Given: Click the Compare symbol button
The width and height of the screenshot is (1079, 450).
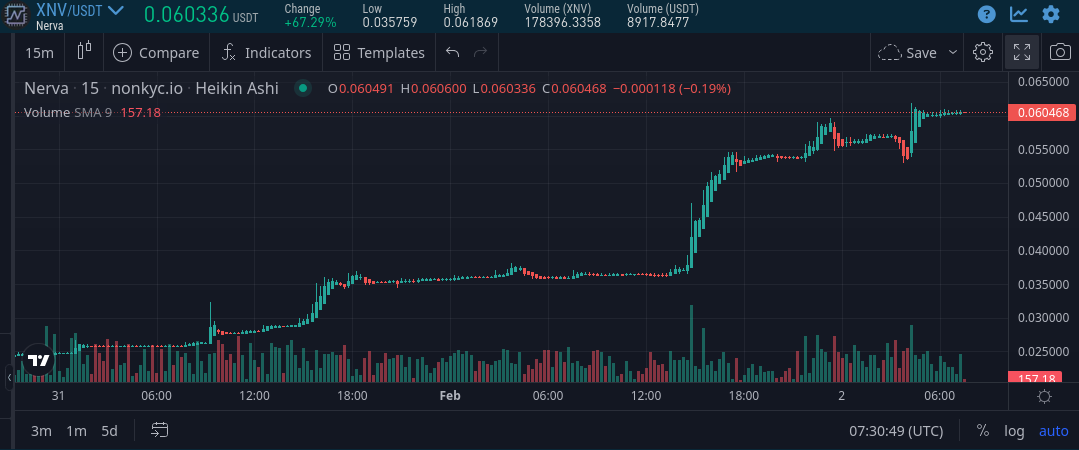Looking at the screenshot, I should pos(156,53).
